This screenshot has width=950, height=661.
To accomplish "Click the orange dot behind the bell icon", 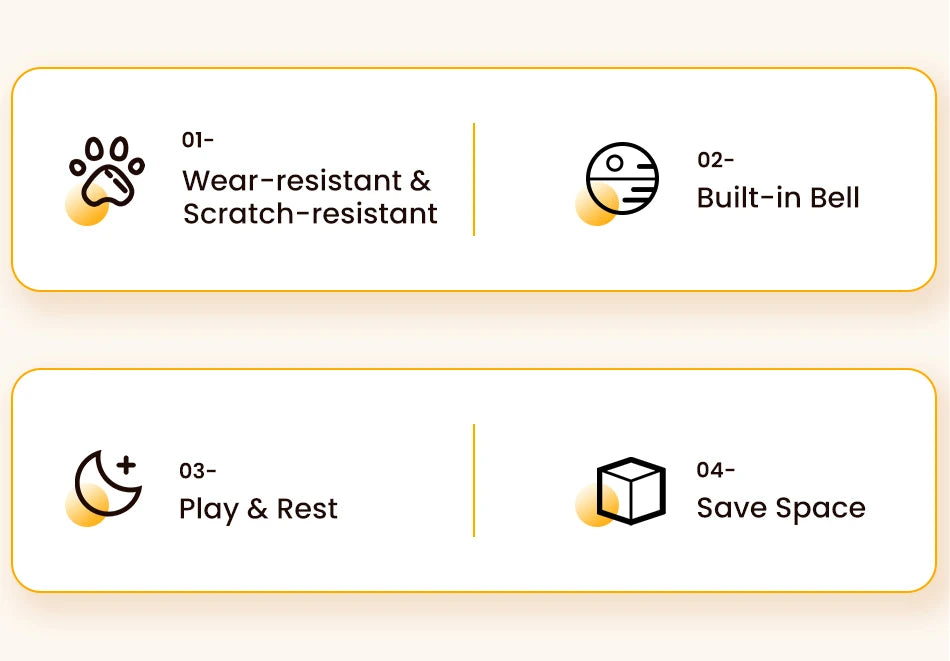I will (593, 208).
